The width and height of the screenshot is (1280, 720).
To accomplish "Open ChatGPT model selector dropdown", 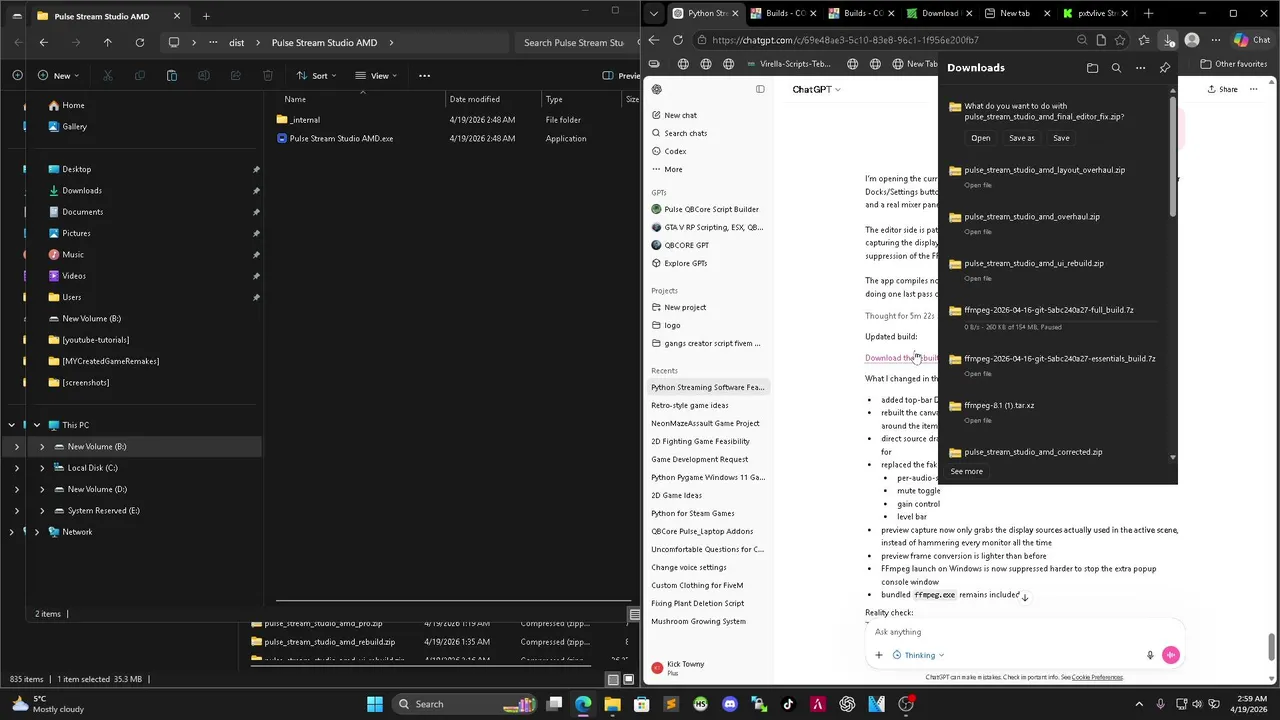I will coord(816,89).
